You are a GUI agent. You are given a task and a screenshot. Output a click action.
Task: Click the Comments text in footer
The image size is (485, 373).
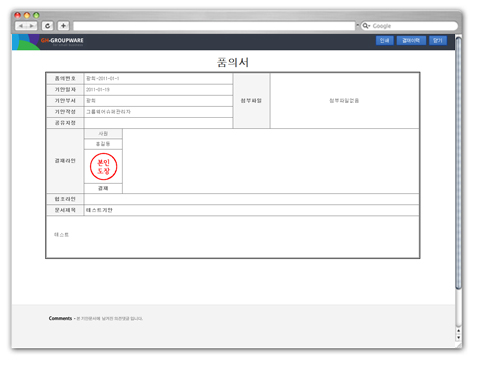click(60, 318)
